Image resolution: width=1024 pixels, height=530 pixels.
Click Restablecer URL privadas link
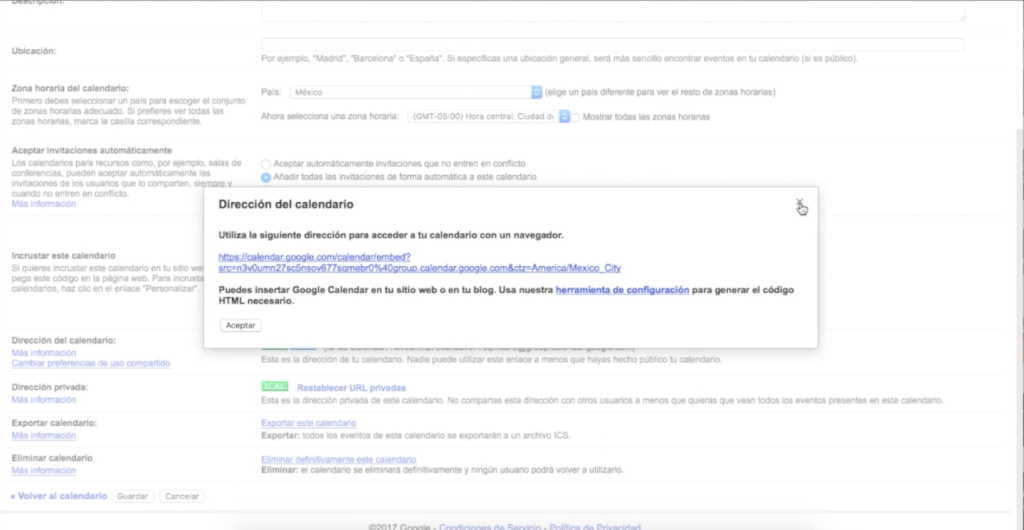[351, 387]
